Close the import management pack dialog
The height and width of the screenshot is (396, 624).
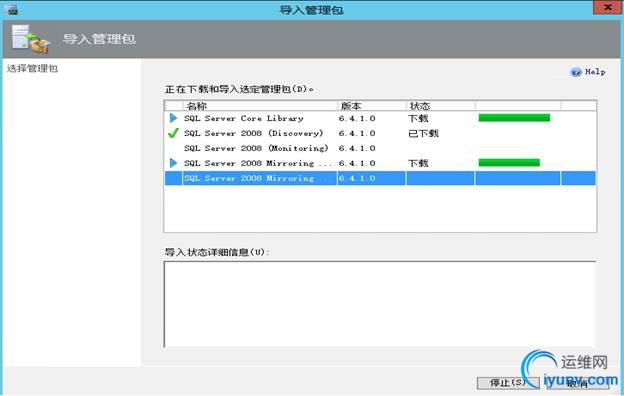pyautogui.click(x=607, y=8)
